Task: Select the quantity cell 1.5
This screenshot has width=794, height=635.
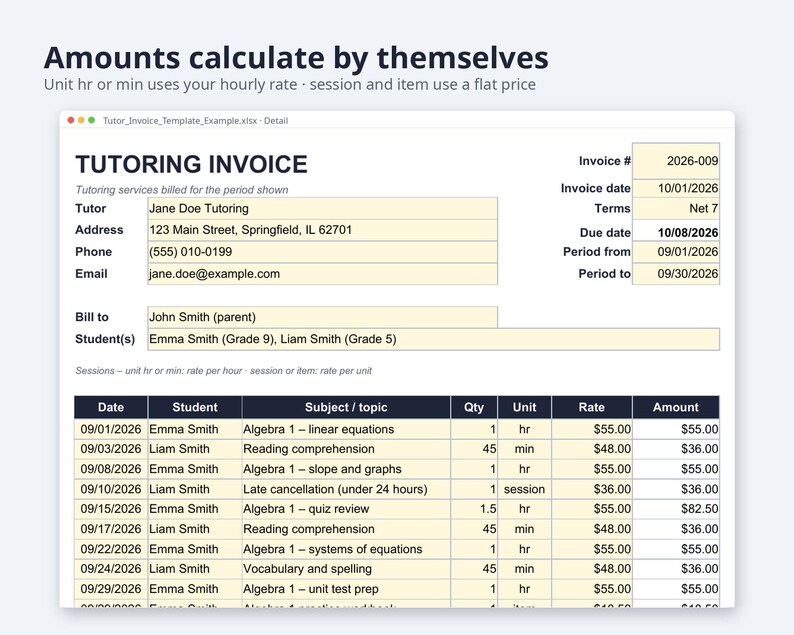Action: [x=474, y=509]
